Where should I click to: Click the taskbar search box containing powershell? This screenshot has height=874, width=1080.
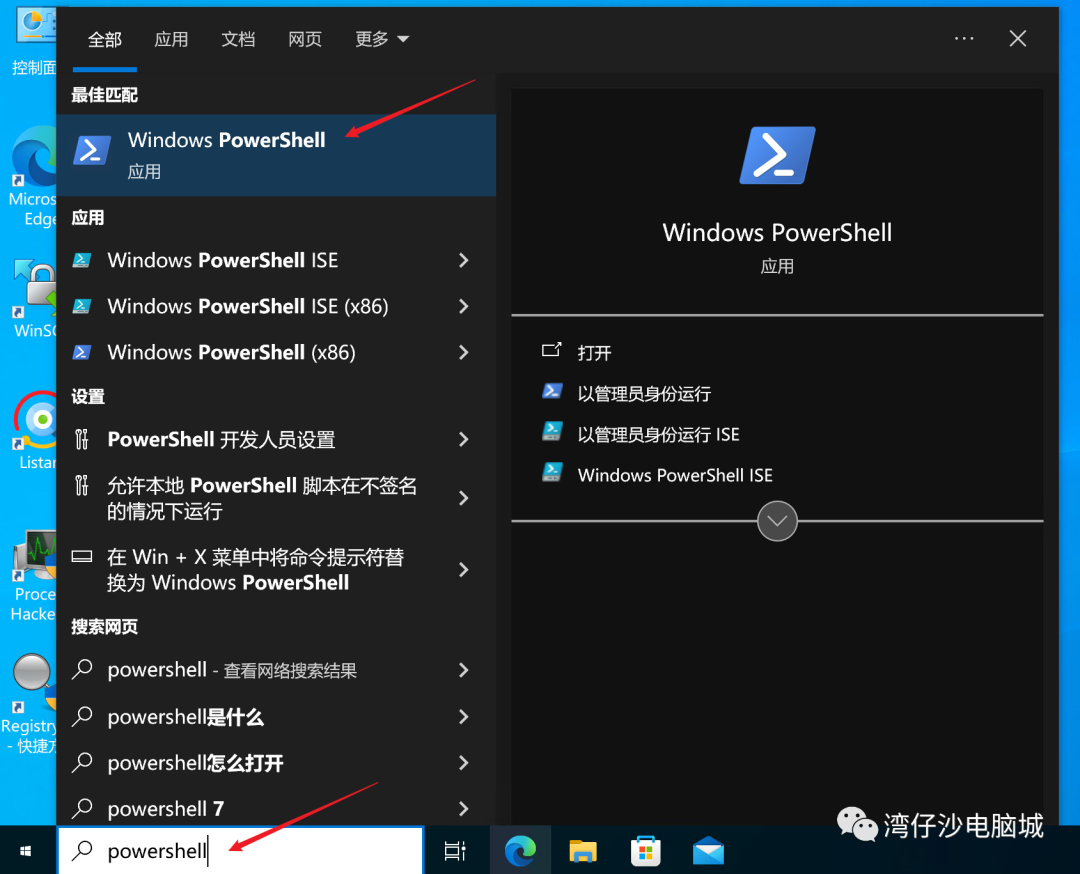pyautogui.click(x=240, y=851)
